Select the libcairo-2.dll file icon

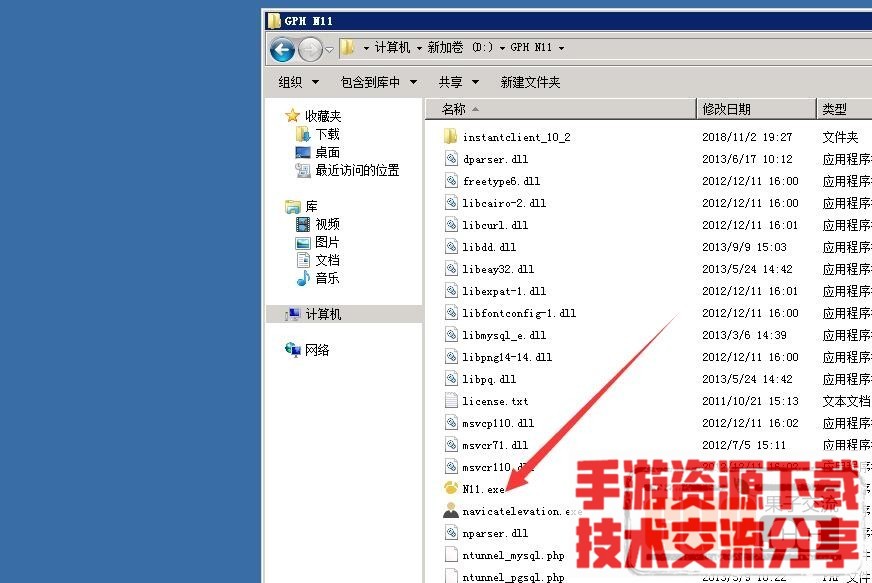click(x=451, y=202)
